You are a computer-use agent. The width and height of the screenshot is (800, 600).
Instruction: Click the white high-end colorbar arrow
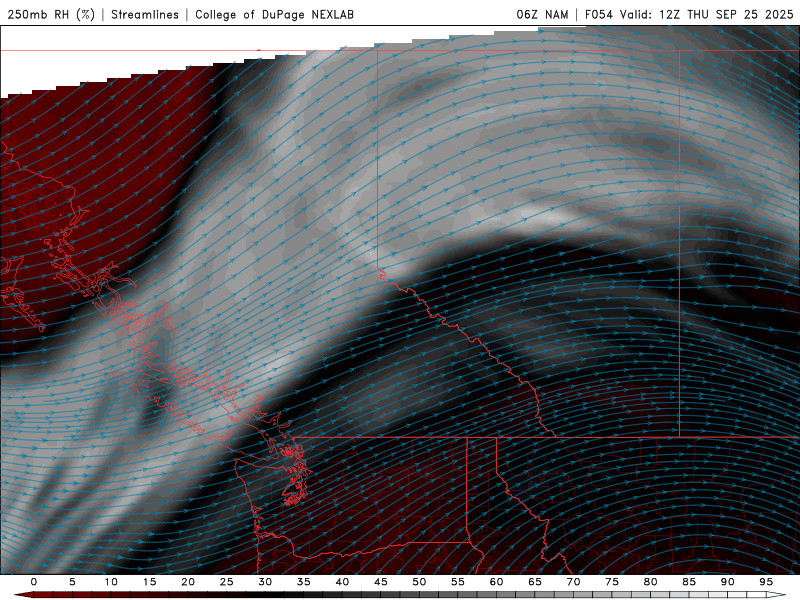tap(776, 595)
